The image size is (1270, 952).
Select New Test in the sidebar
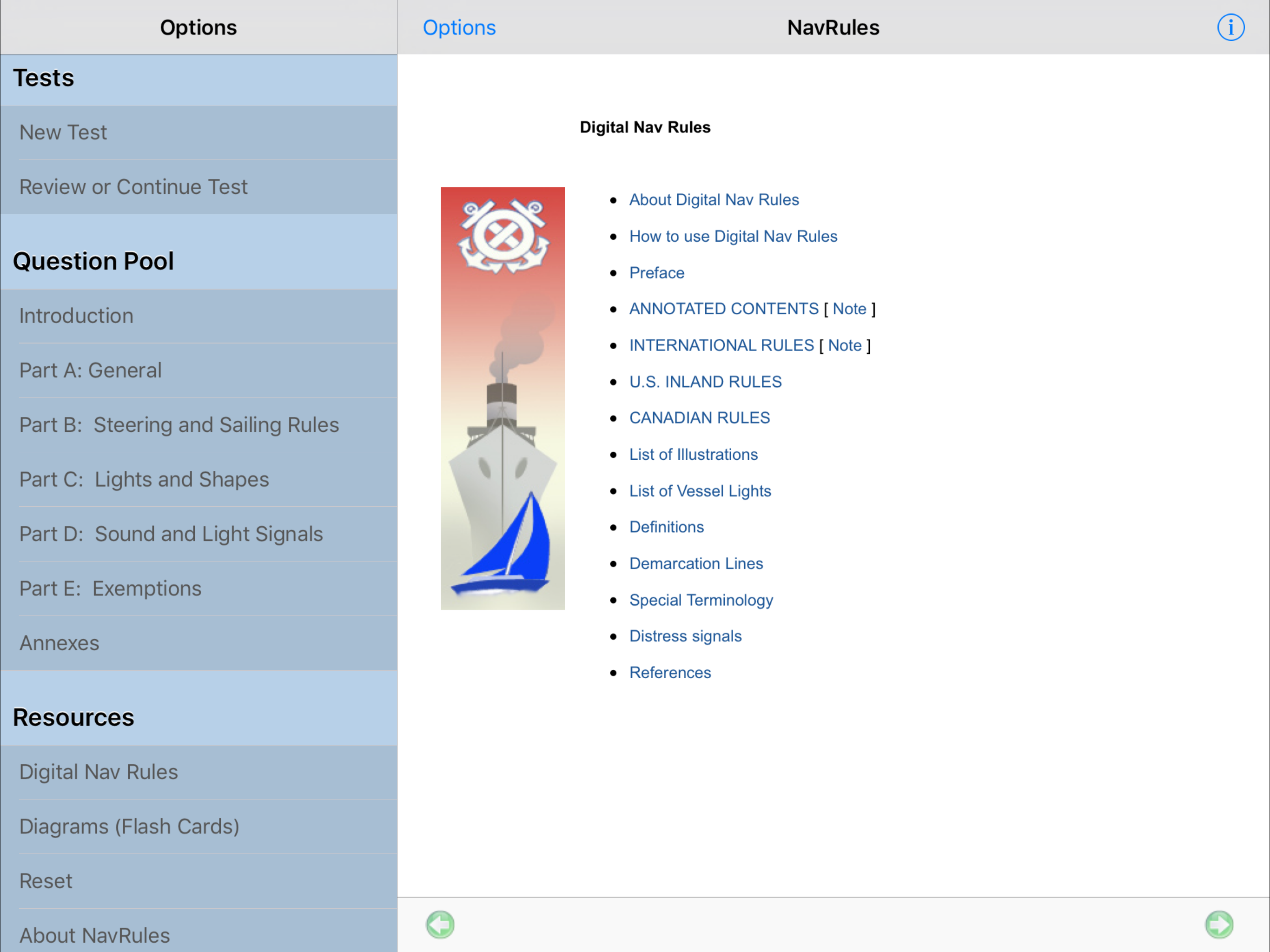pos(63,132)
